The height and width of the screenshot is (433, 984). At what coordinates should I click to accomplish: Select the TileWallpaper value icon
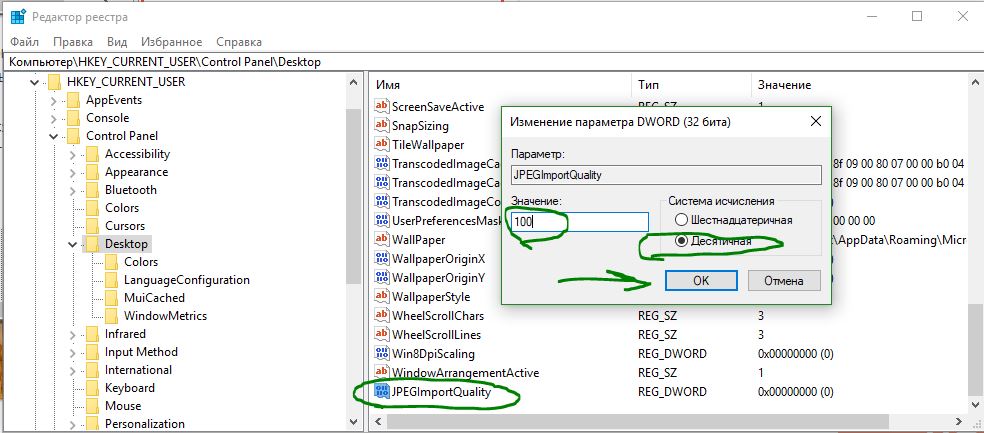pos(382,144)
